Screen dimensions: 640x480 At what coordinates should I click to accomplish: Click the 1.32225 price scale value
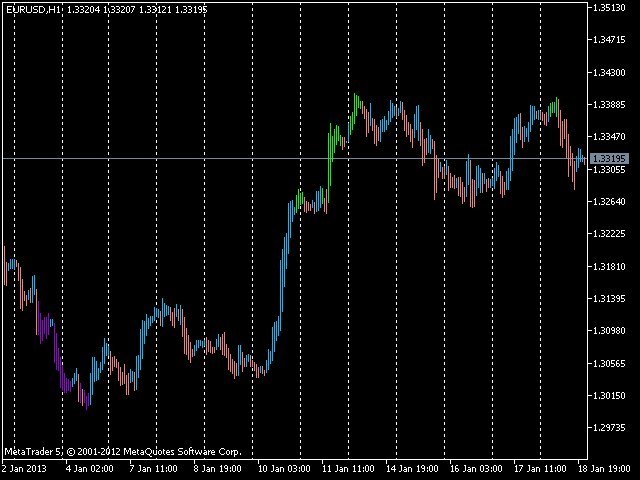pyautogui.click(x=609, y=234)
